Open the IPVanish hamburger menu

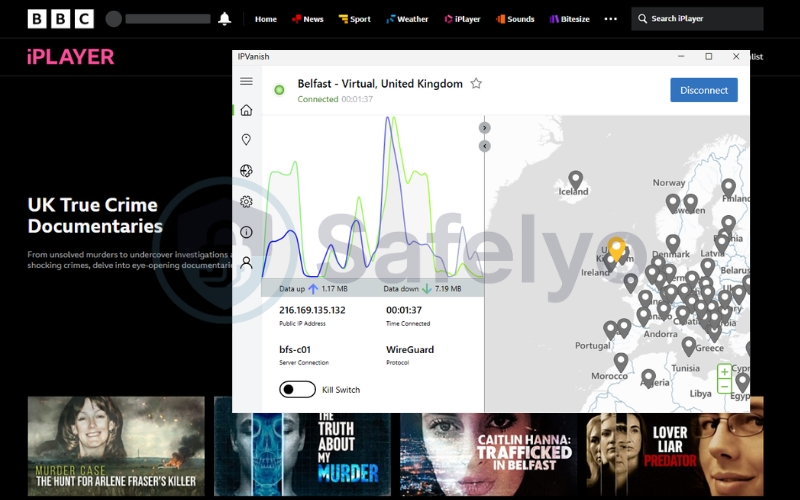(x=246, y=81)
